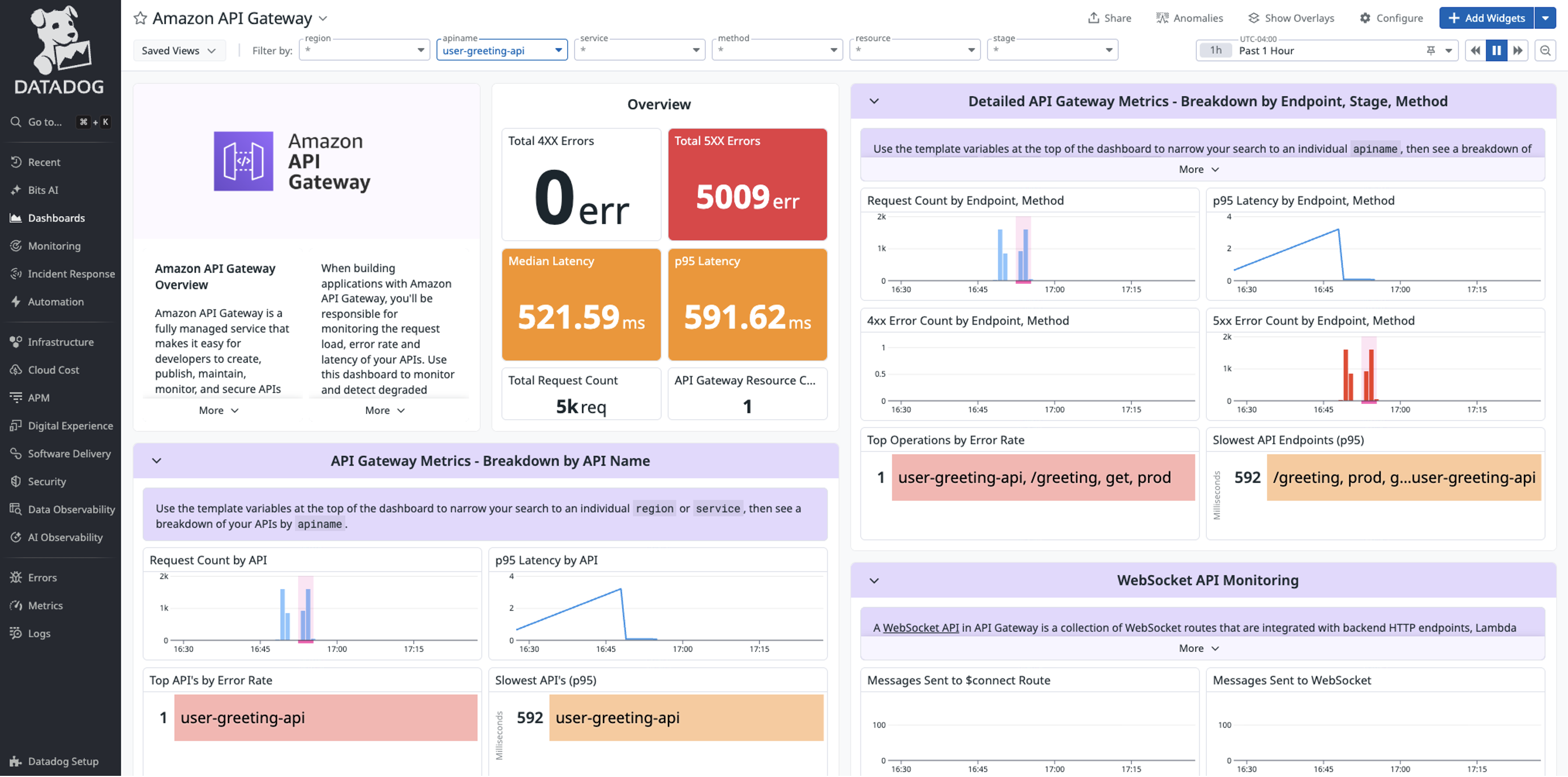The image size is (1568, 777).
Task: Click the Security shield icon
Action: pyautogui.click(x=16, y=483)
